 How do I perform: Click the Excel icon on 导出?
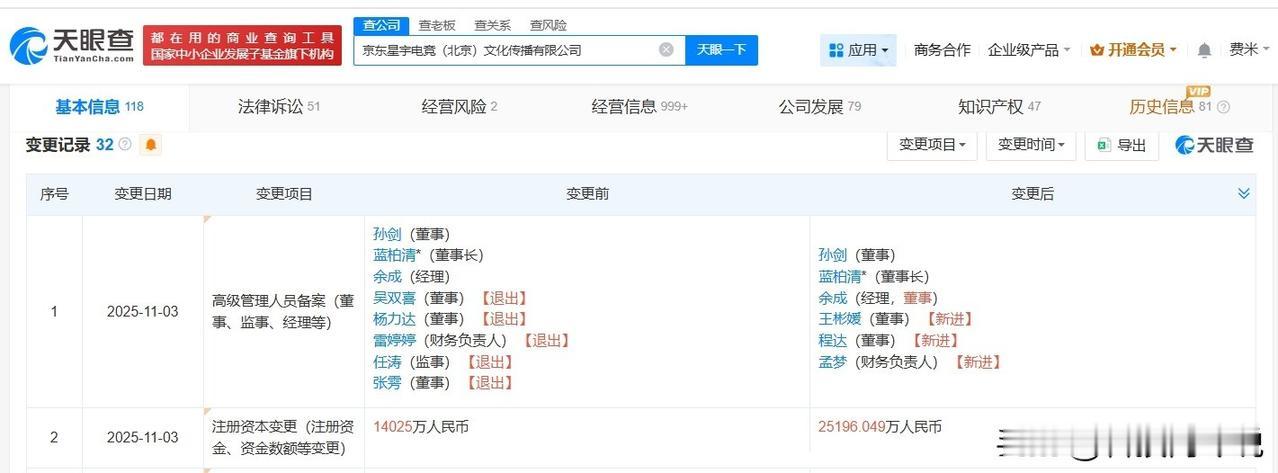pos(1104,145)
